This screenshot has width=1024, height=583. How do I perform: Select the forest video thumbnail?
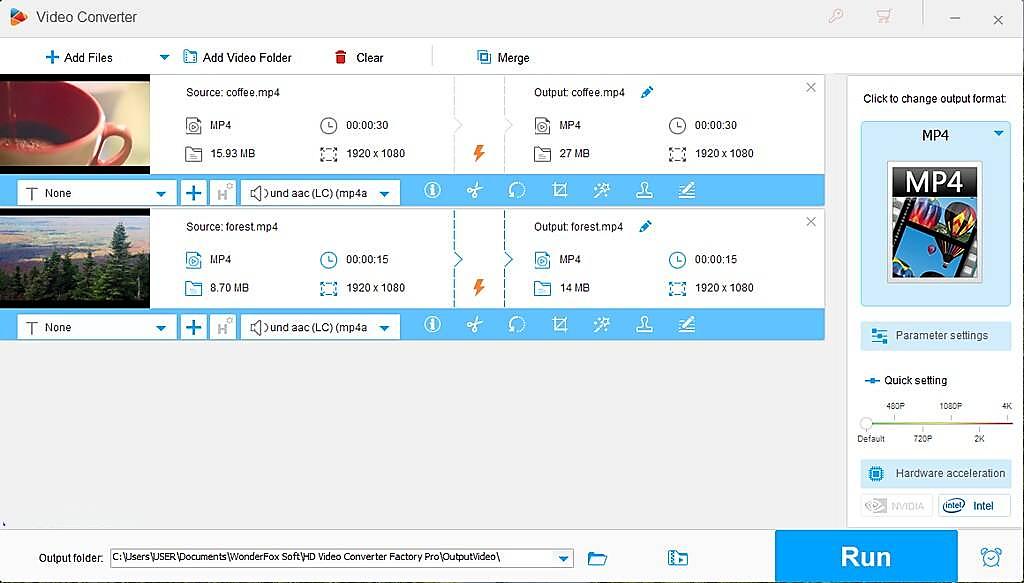(x=75, y=259)
